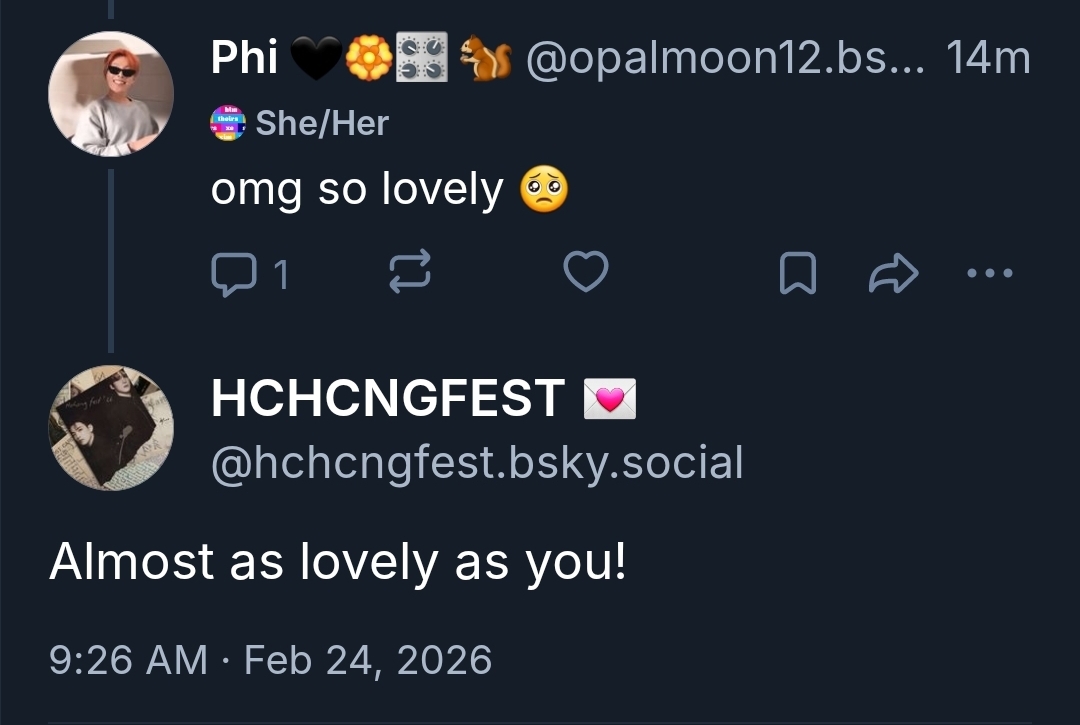Click the She/Her pronoun label text
The height and width of the screenshot is (725, 1080).
pyautogui.click(x=322, y=123)
